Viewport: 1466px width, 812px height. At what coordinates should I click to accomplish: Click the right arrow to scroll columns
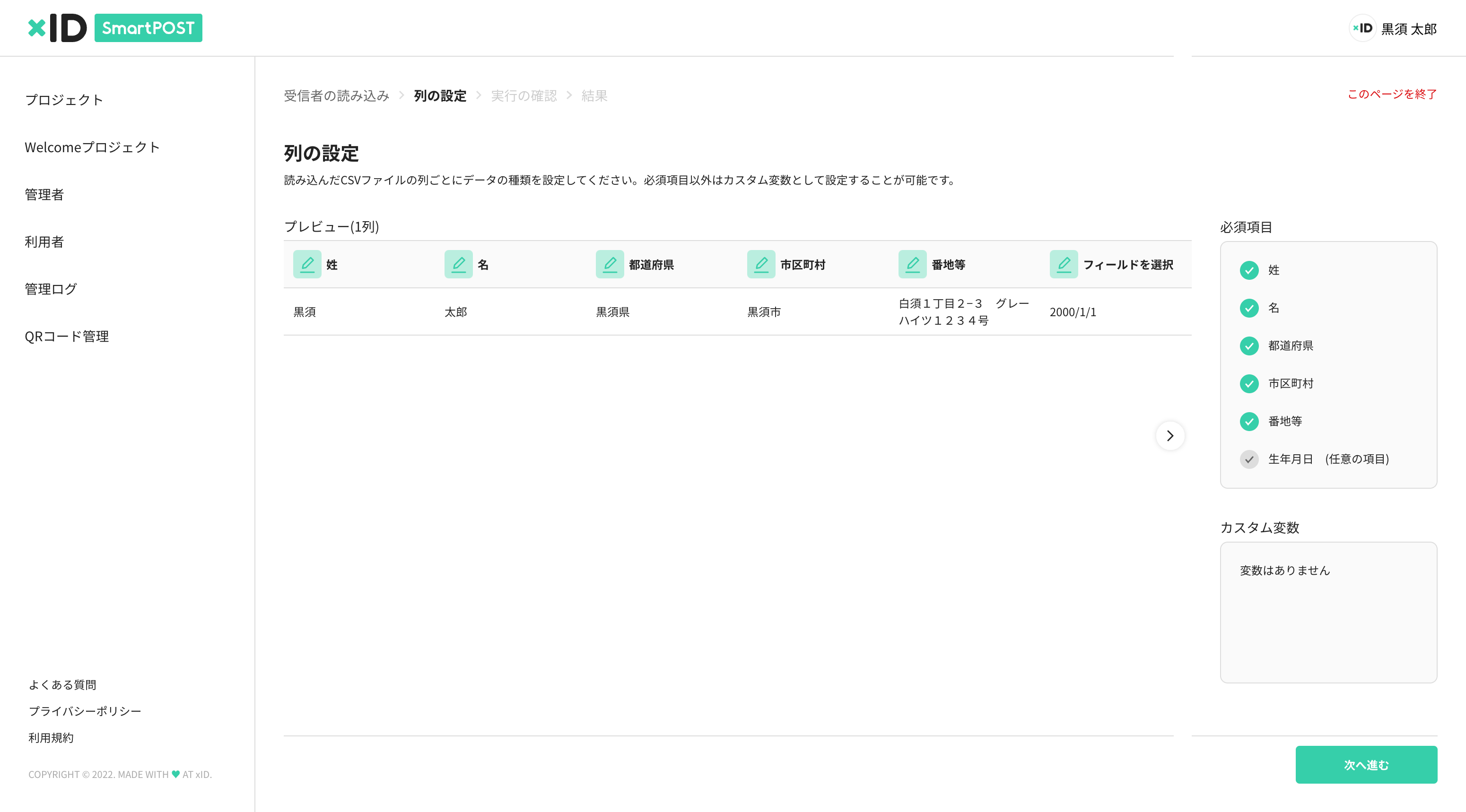coord(1170,436)
